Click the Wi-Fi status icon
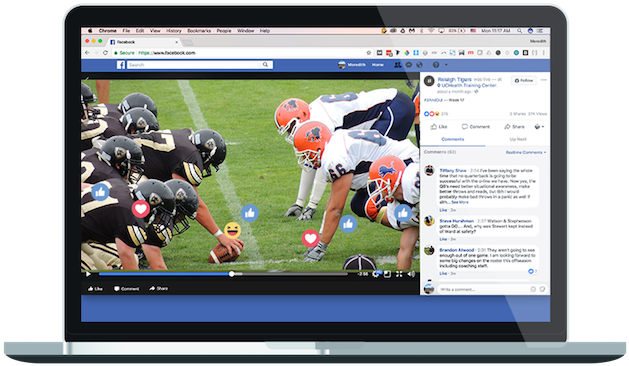The width and height of the screenshot is (629, 366). point(432,30)
